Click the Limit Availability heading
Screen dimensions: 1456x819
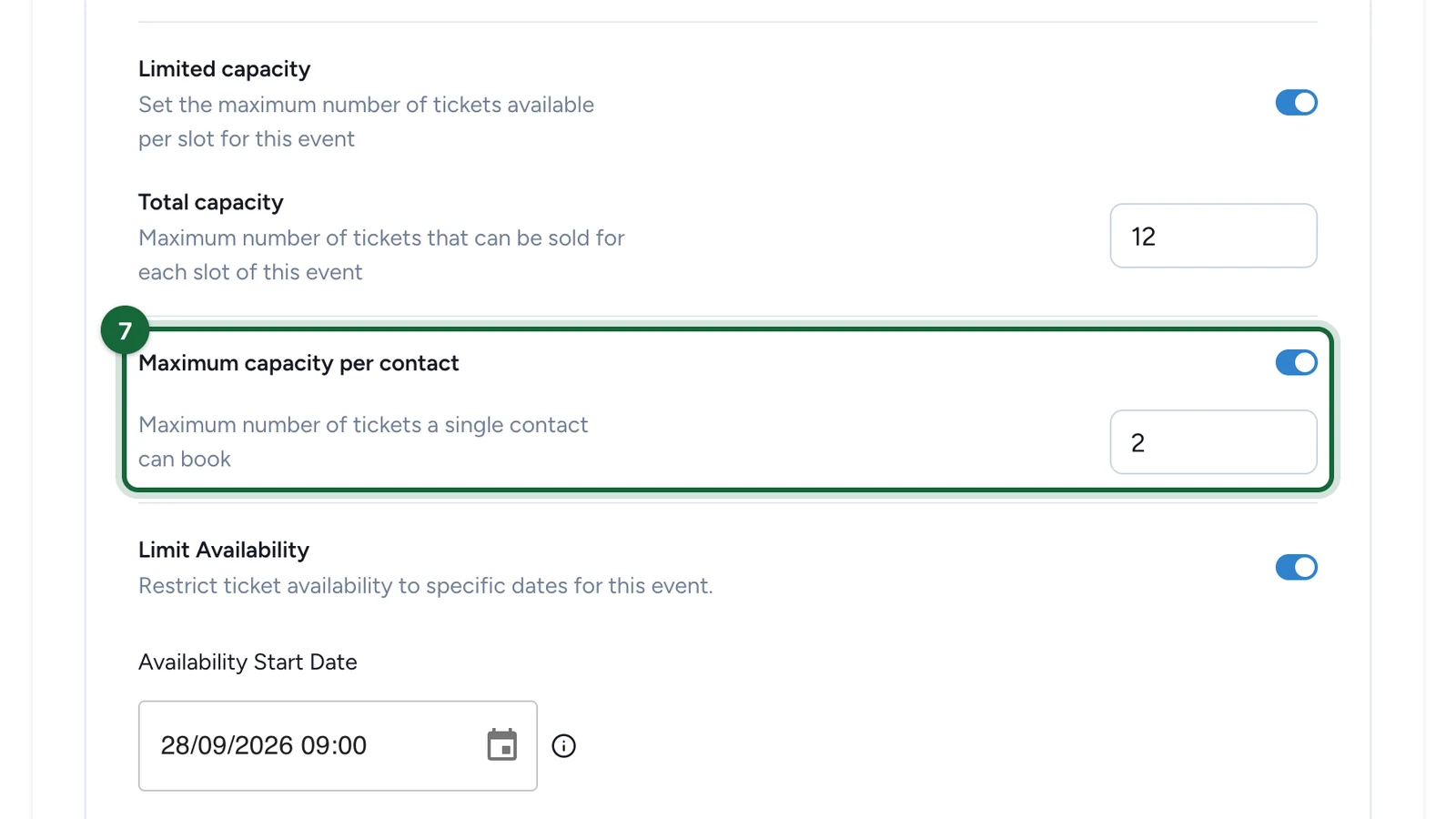[224, 550]
